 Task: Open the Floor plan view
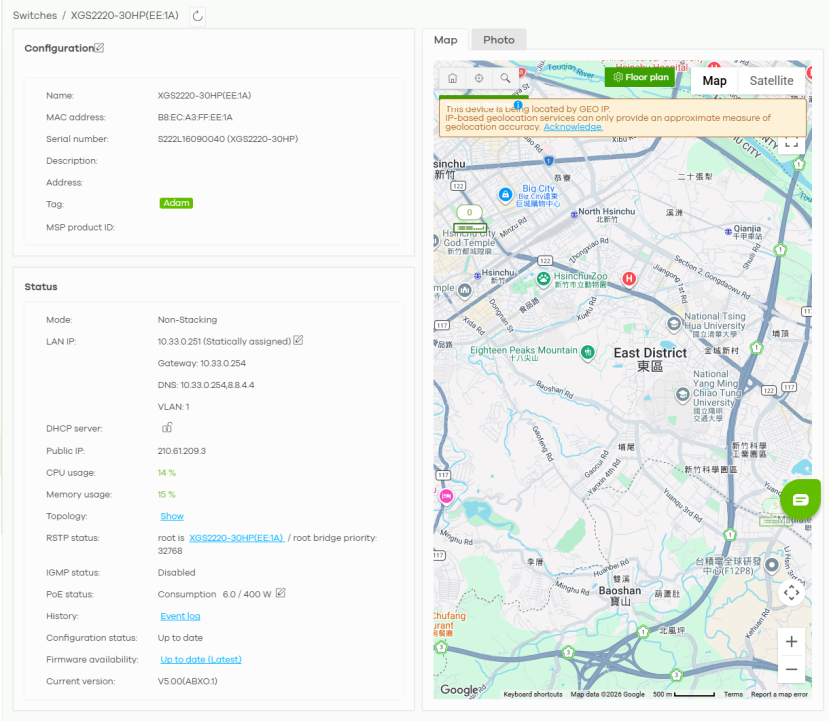[640, 78]
